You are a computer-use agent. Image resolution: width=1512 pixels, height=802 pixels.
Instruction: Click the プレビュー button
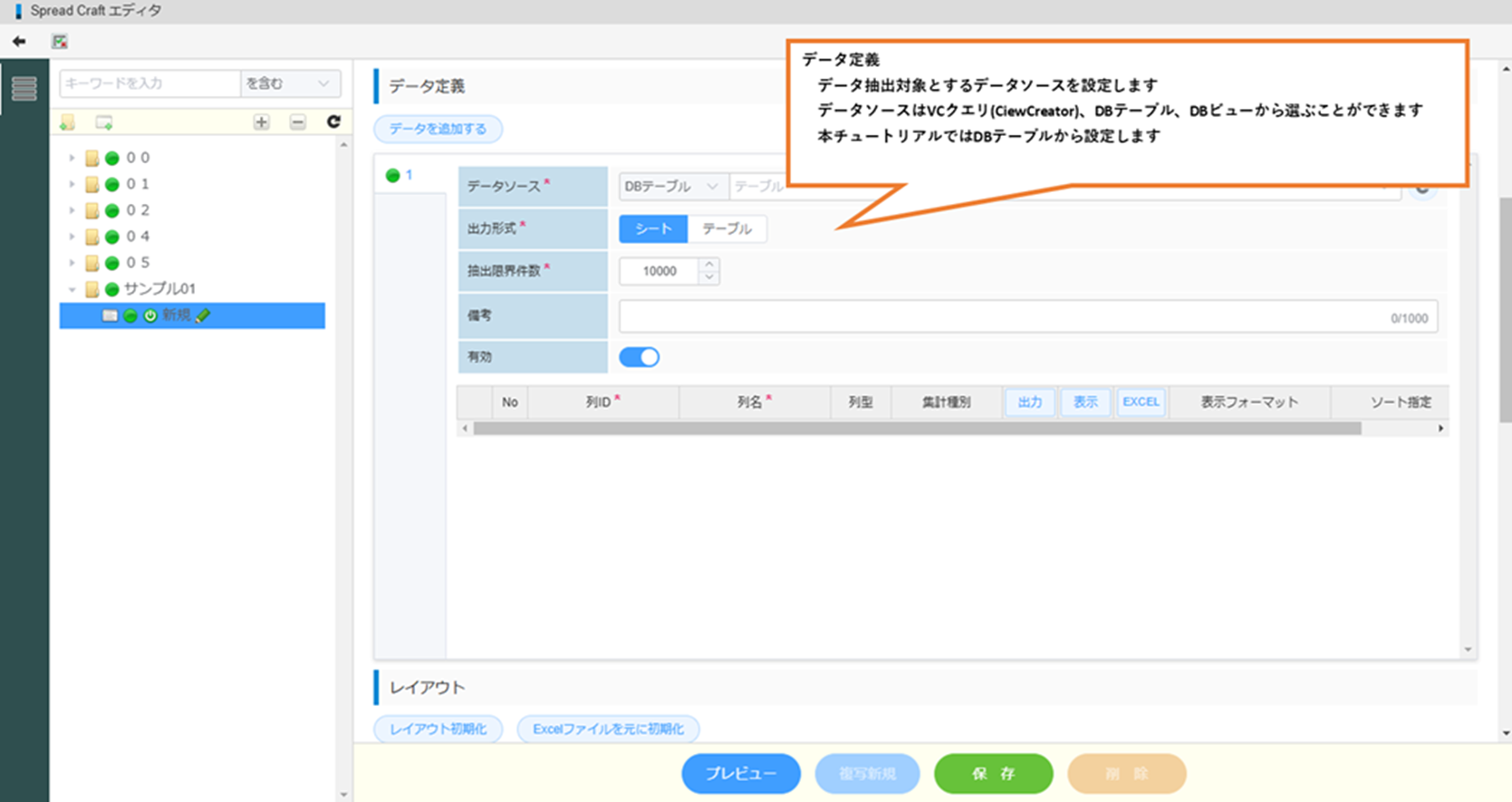pos(740,773)
